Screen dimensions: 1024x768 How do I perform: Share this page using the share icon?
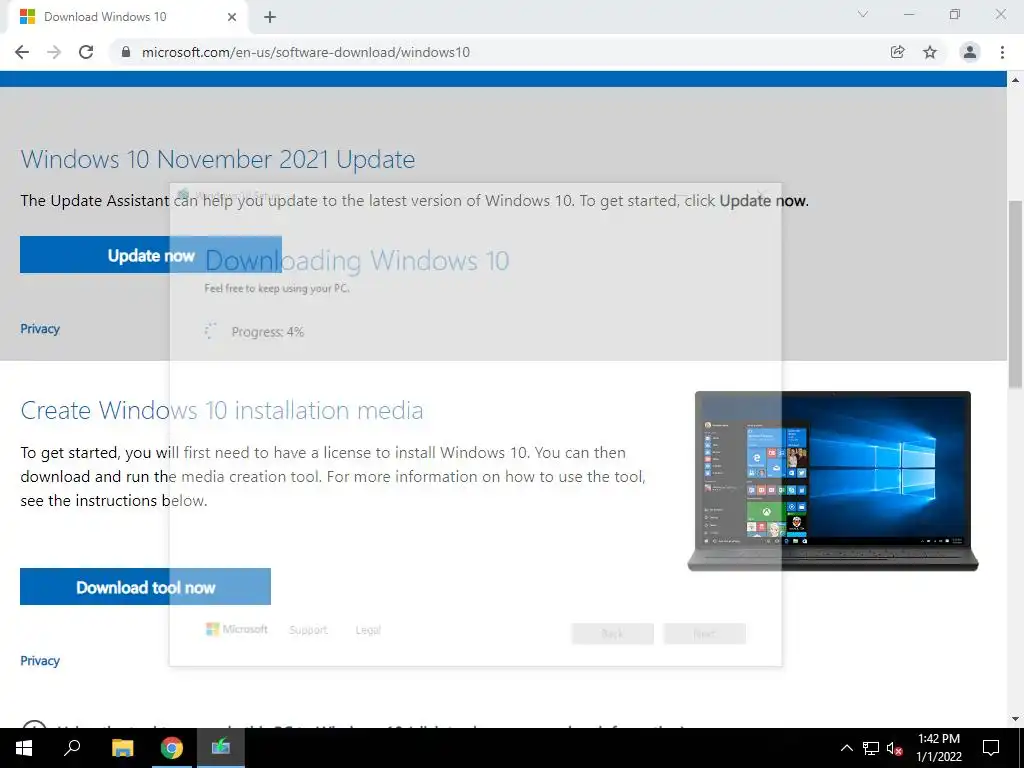898,52
